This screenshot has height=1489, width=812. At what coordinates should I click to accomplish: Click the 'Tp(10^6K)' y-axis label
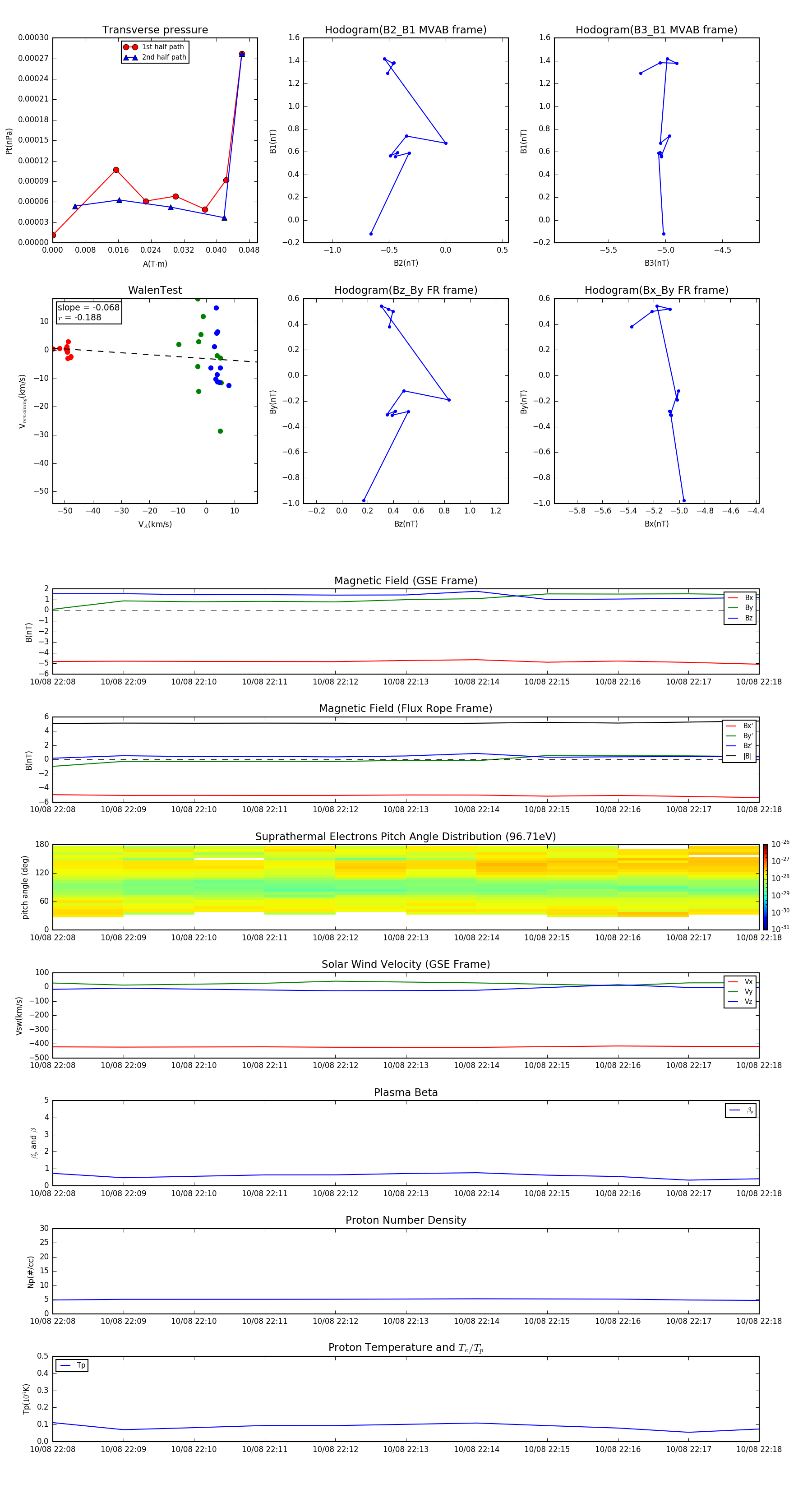(x=26, y=1399)
